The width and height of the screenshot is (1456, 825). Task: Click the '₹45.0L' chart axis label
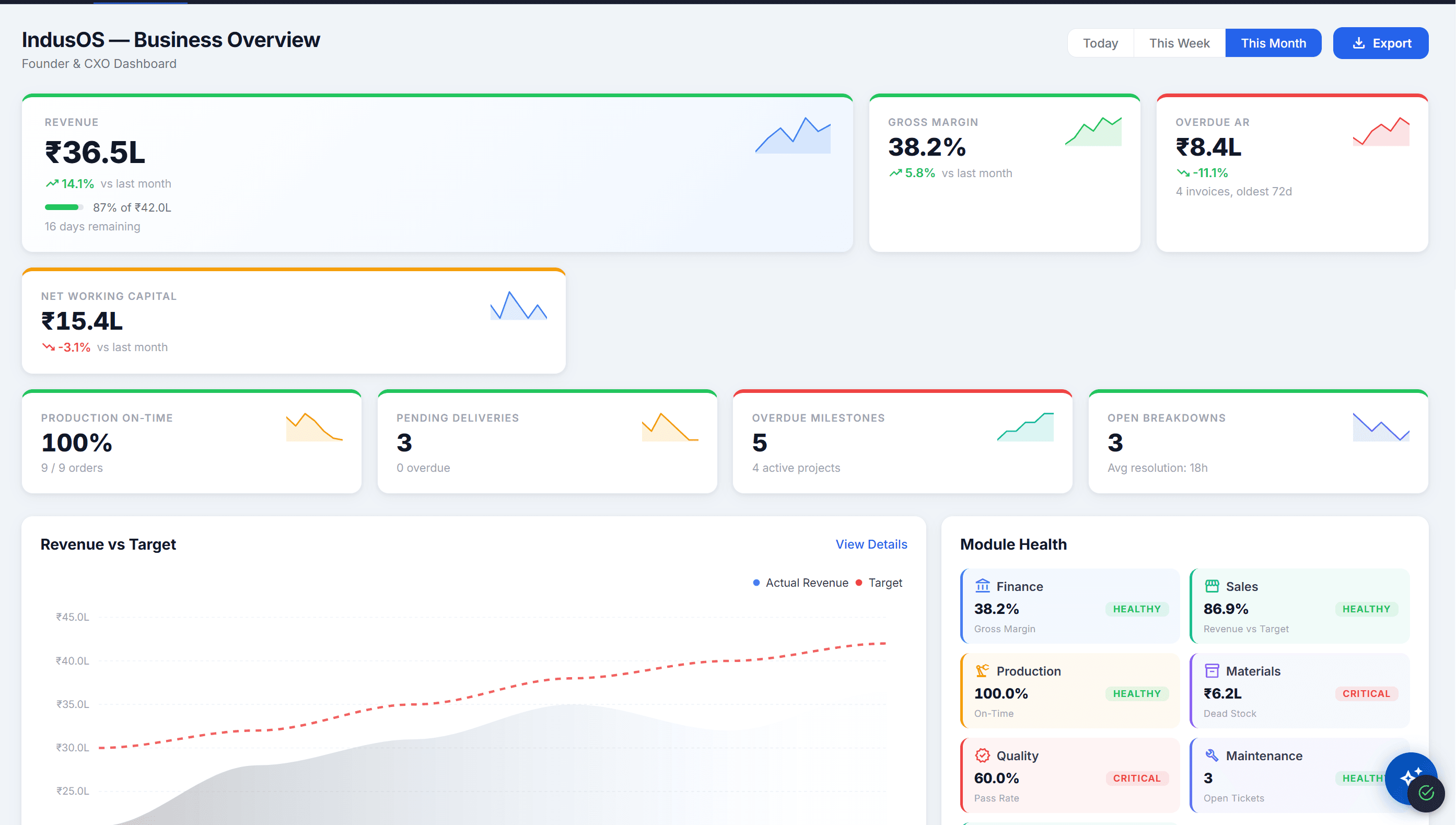click(x=73, y=617)
